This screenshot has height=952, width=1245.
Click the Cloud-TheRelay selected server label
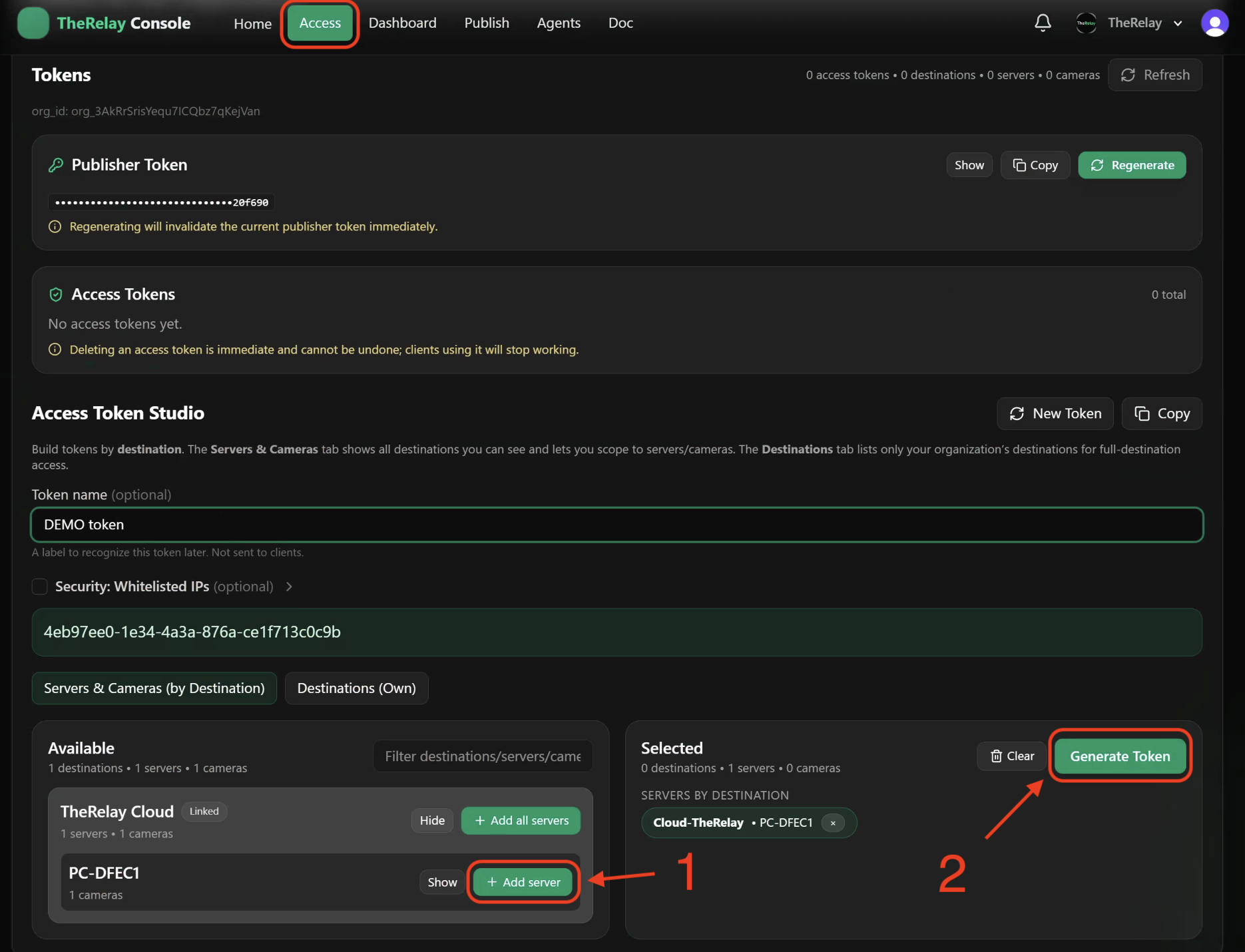click(698, 823)
